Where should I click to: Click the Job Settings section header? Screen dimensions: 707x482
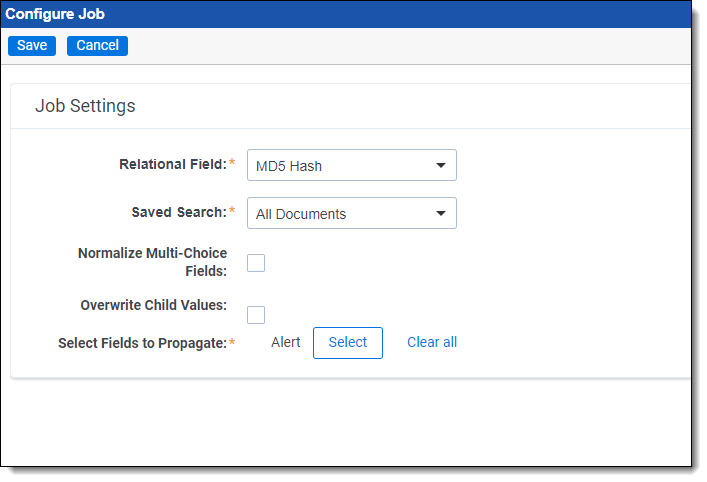pos(85,106)
